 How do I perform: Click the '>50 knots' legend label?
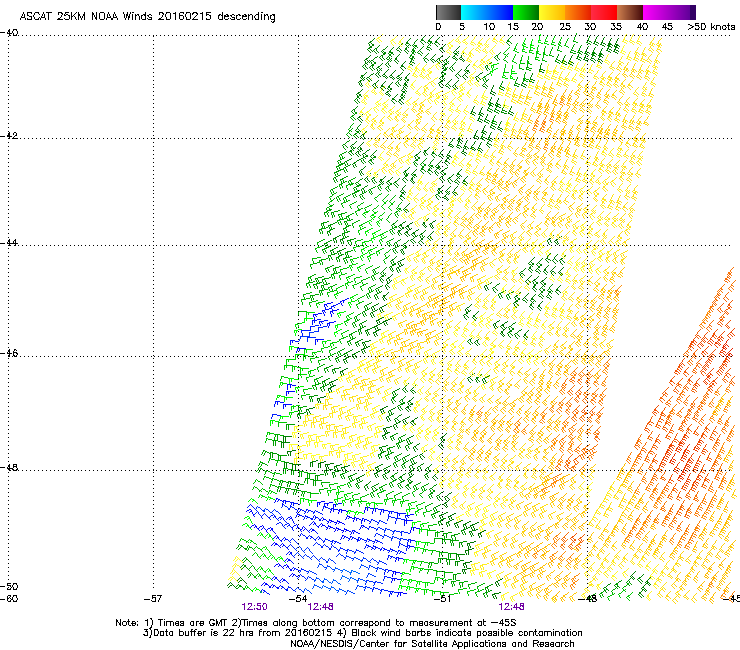point(711,27)
